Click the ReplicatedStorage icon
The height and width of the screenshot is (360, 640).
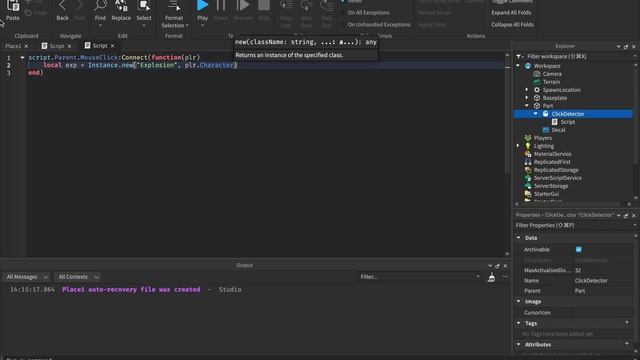pos(528,170)
